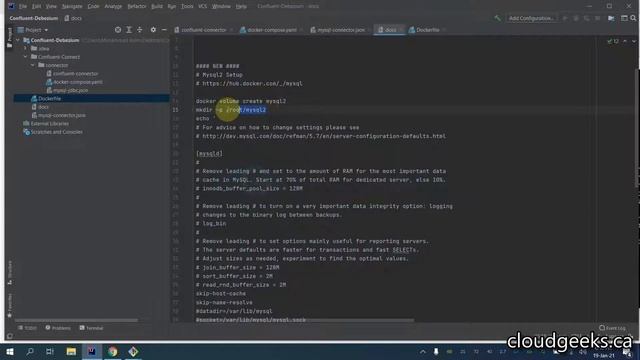Go to next highlighted problem arrow

(633, 41)
